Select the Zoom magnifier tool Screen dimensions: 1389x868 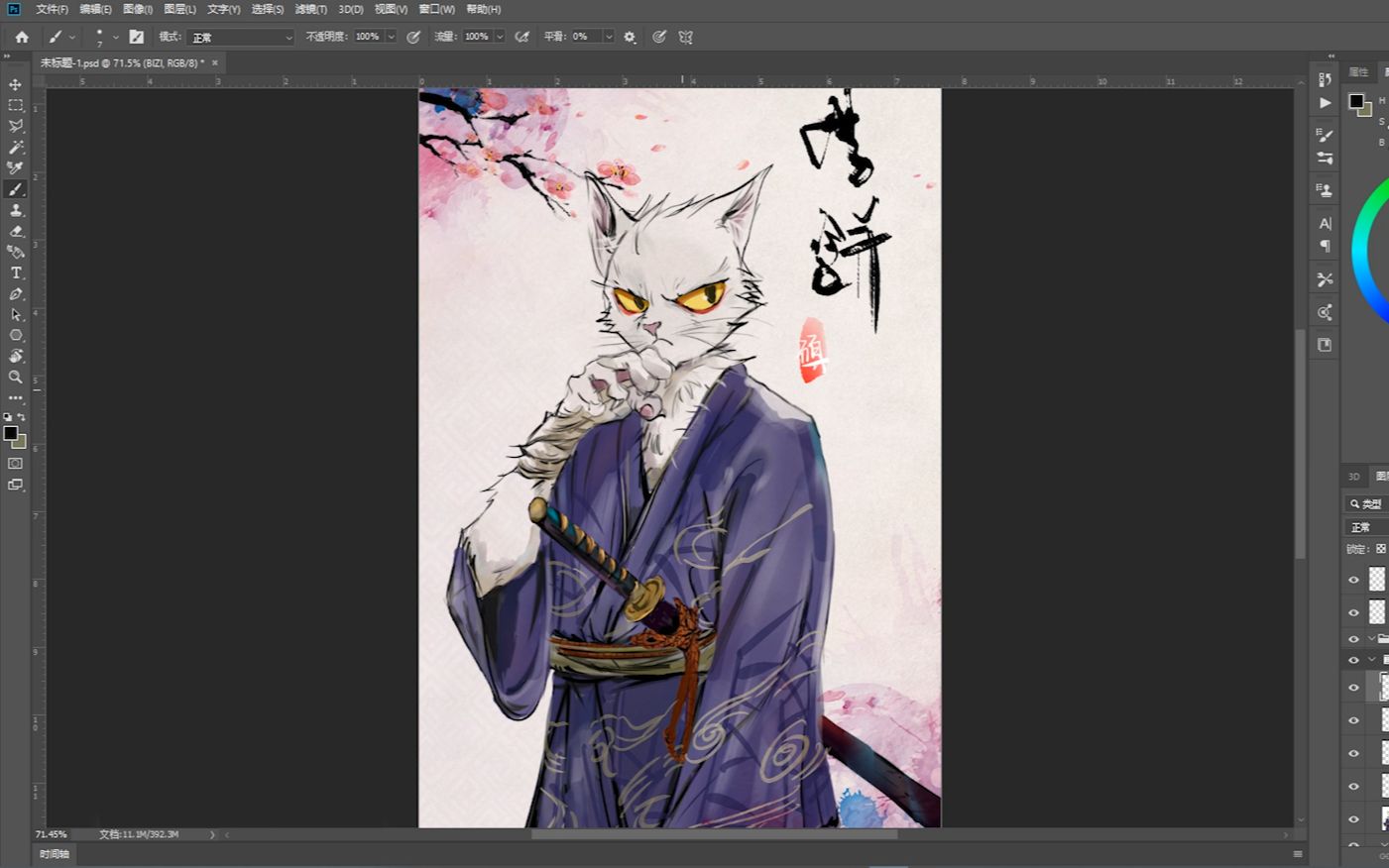15,377
